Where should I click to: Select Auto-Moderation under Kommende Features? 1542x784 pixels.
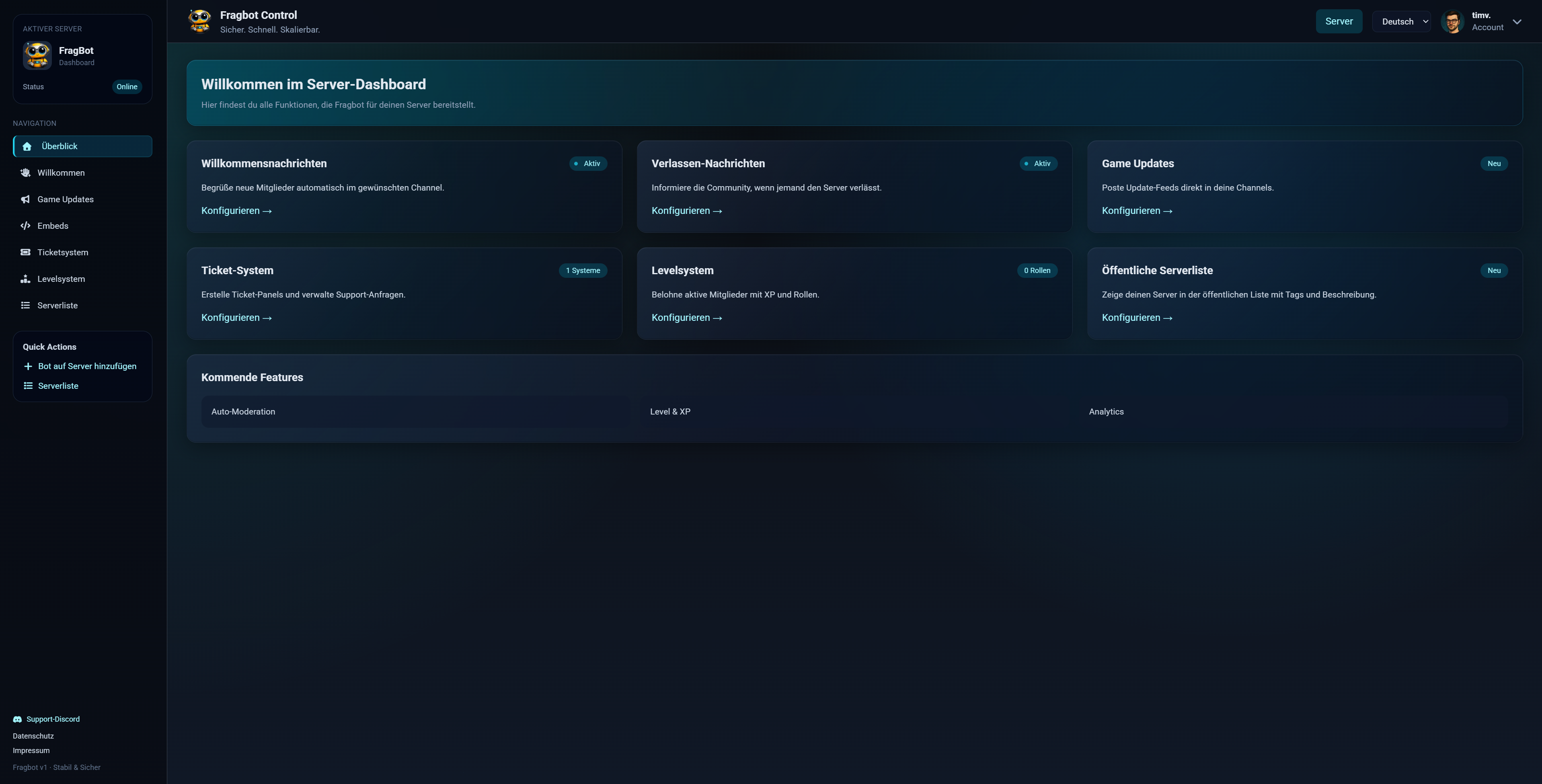pyautogui.click(x=243, y=411)
